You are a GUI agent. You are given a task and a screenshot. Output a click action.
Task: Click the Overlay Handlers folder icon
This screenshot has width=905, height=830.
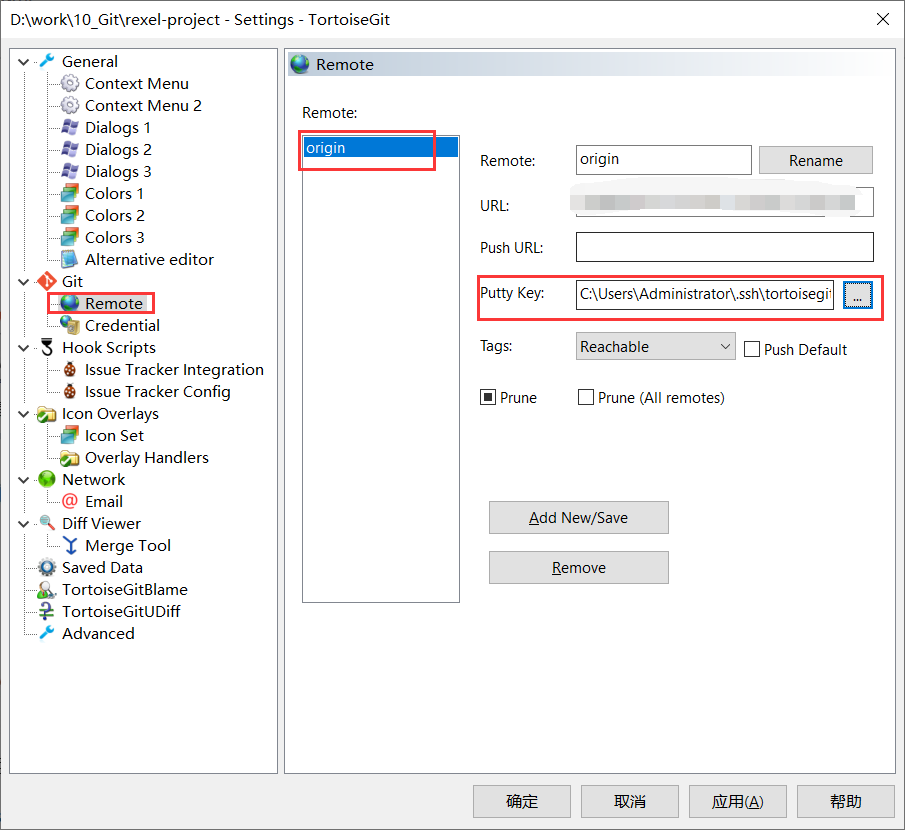click(x=70, y=458)
